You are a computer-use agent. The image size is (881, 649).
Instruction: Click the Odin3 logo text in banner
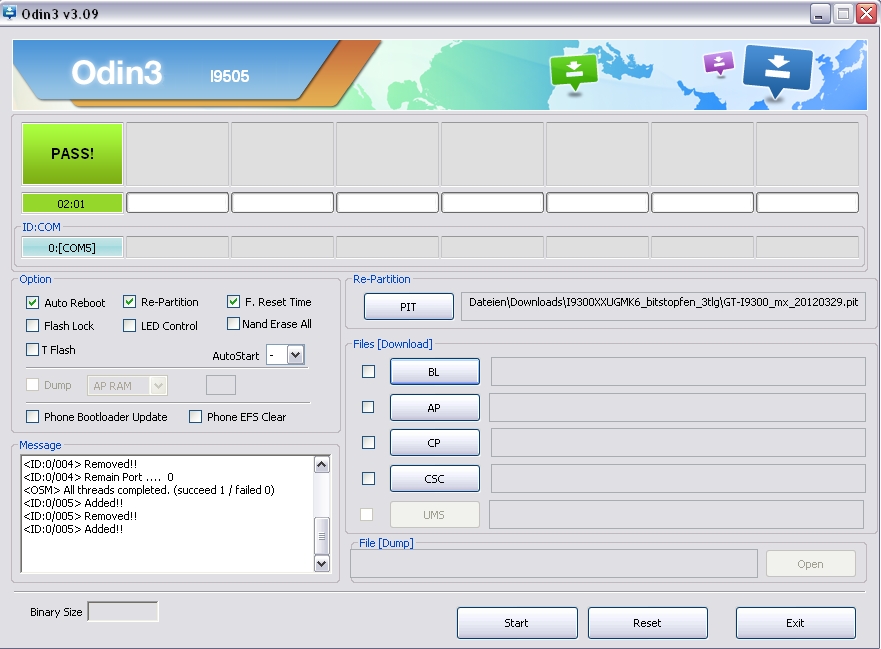click(117, 73)
